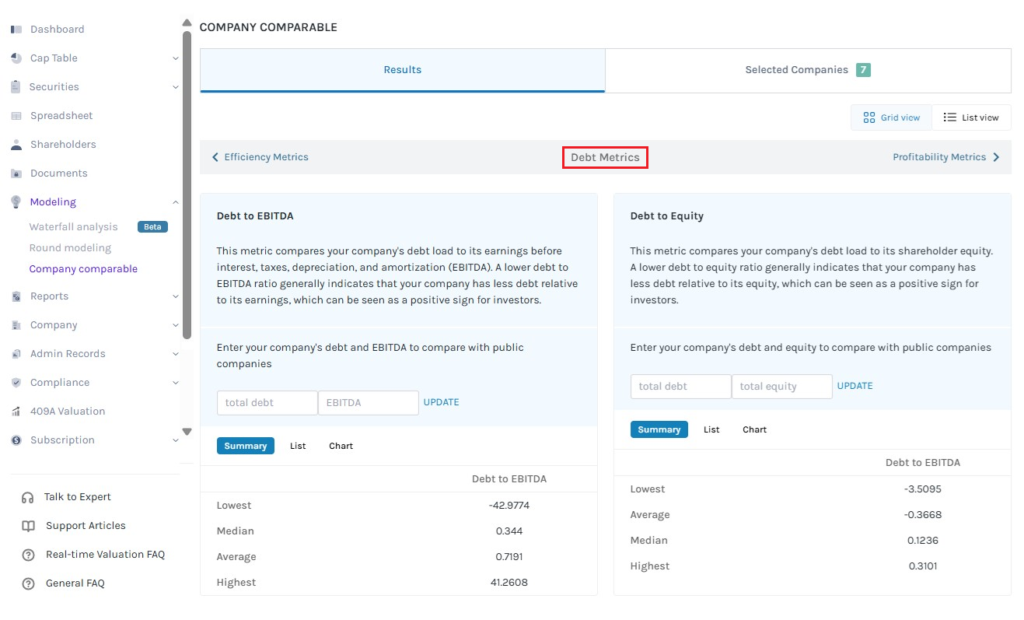Click the Company building icon
Image resolution: width=1024 pixels, height=620 pixels.
[x=16, y=325]
